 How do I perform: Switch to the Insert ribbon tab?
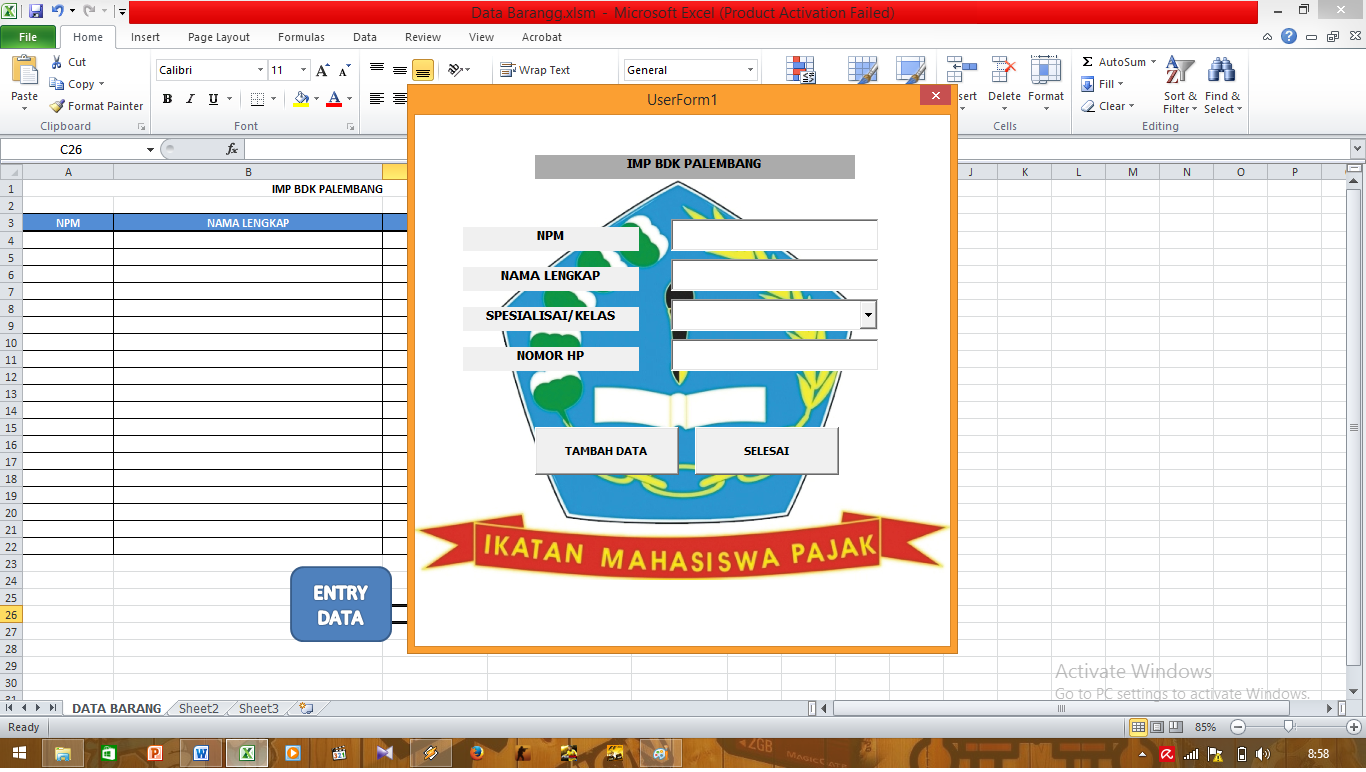pos(145,37)
